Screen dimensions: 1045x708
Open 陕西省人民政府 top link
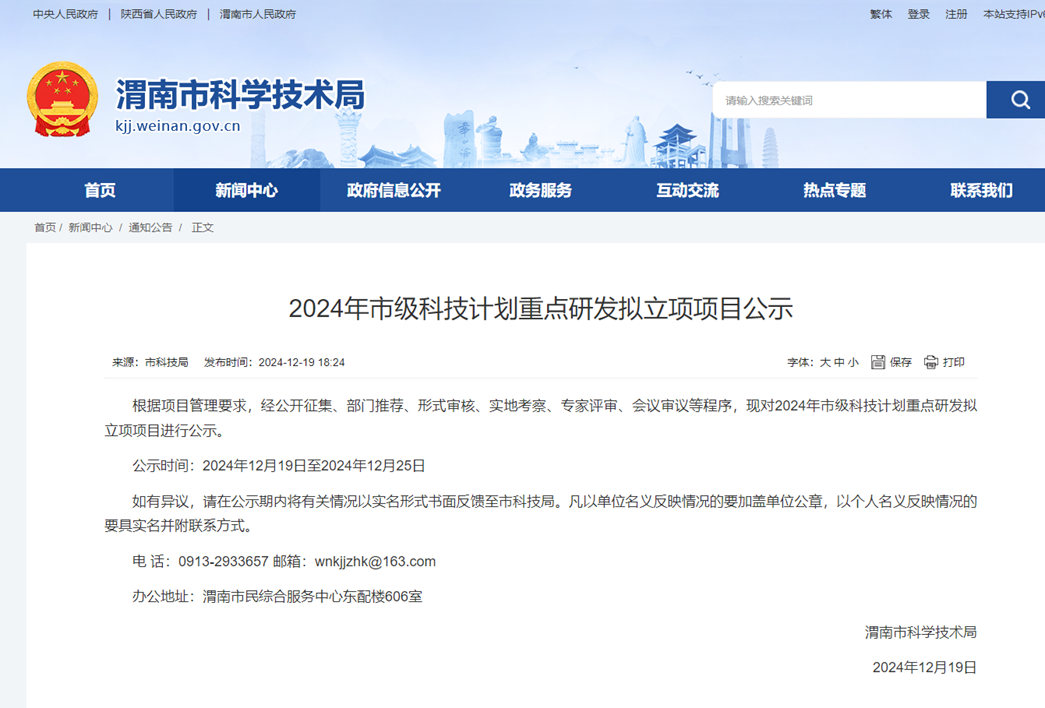point(159,14)
